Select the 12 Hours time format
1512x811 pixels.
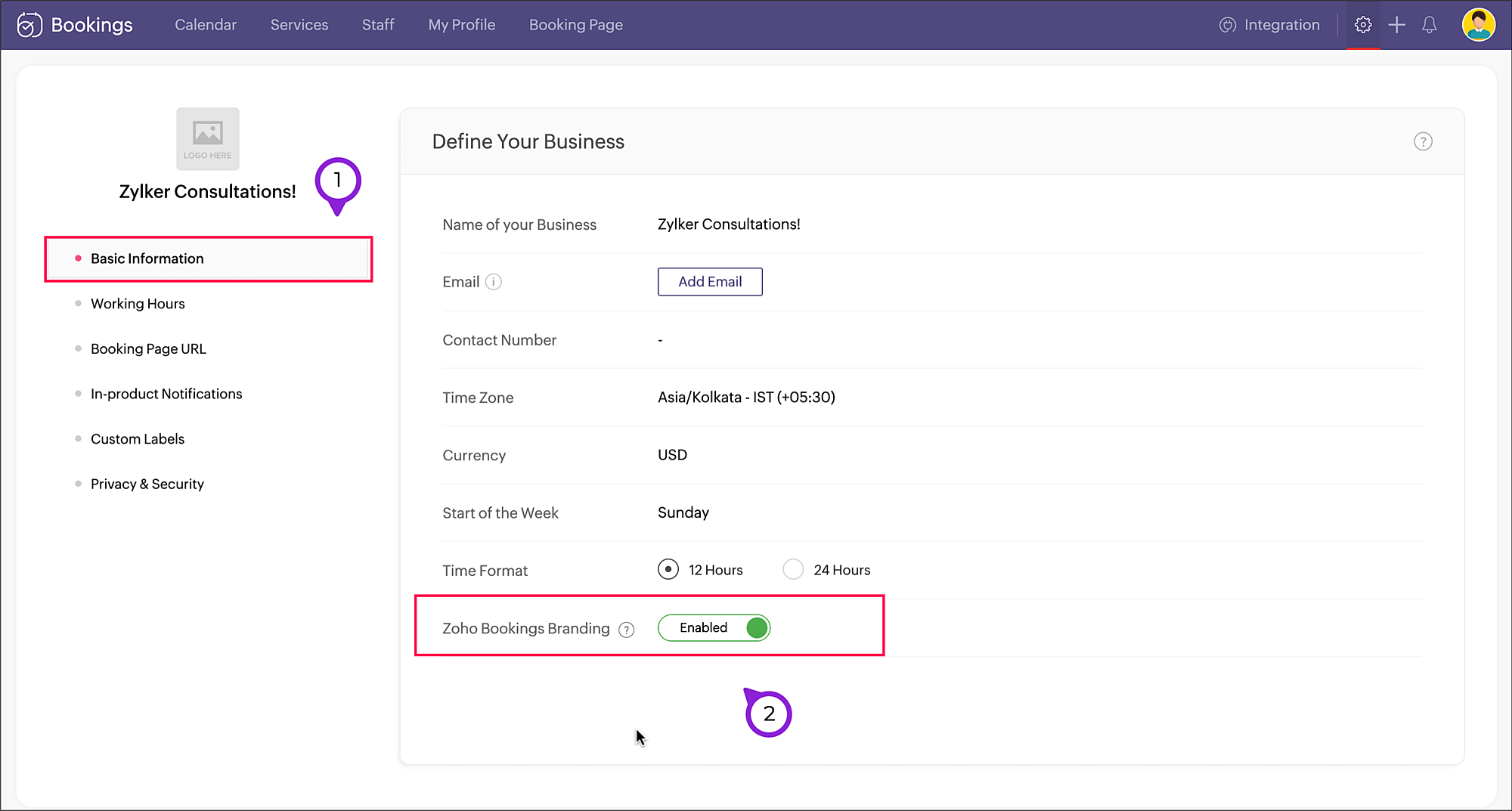point(668,569)
